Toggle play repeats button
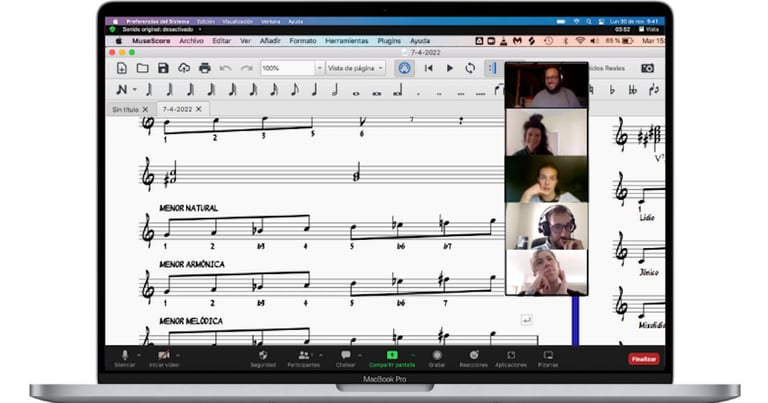The image size is (768, 403). pyautogui.click(x=492, y=68)
